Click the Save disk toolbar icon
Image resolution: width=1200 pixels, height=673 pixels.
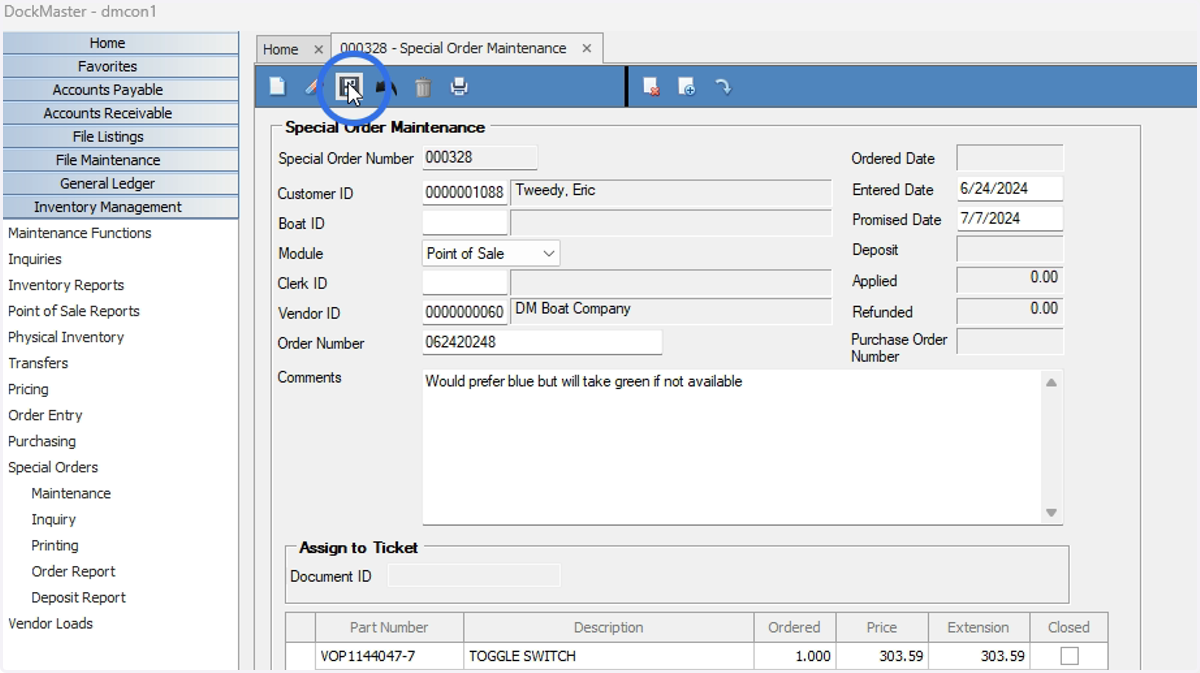click(349, 87)
